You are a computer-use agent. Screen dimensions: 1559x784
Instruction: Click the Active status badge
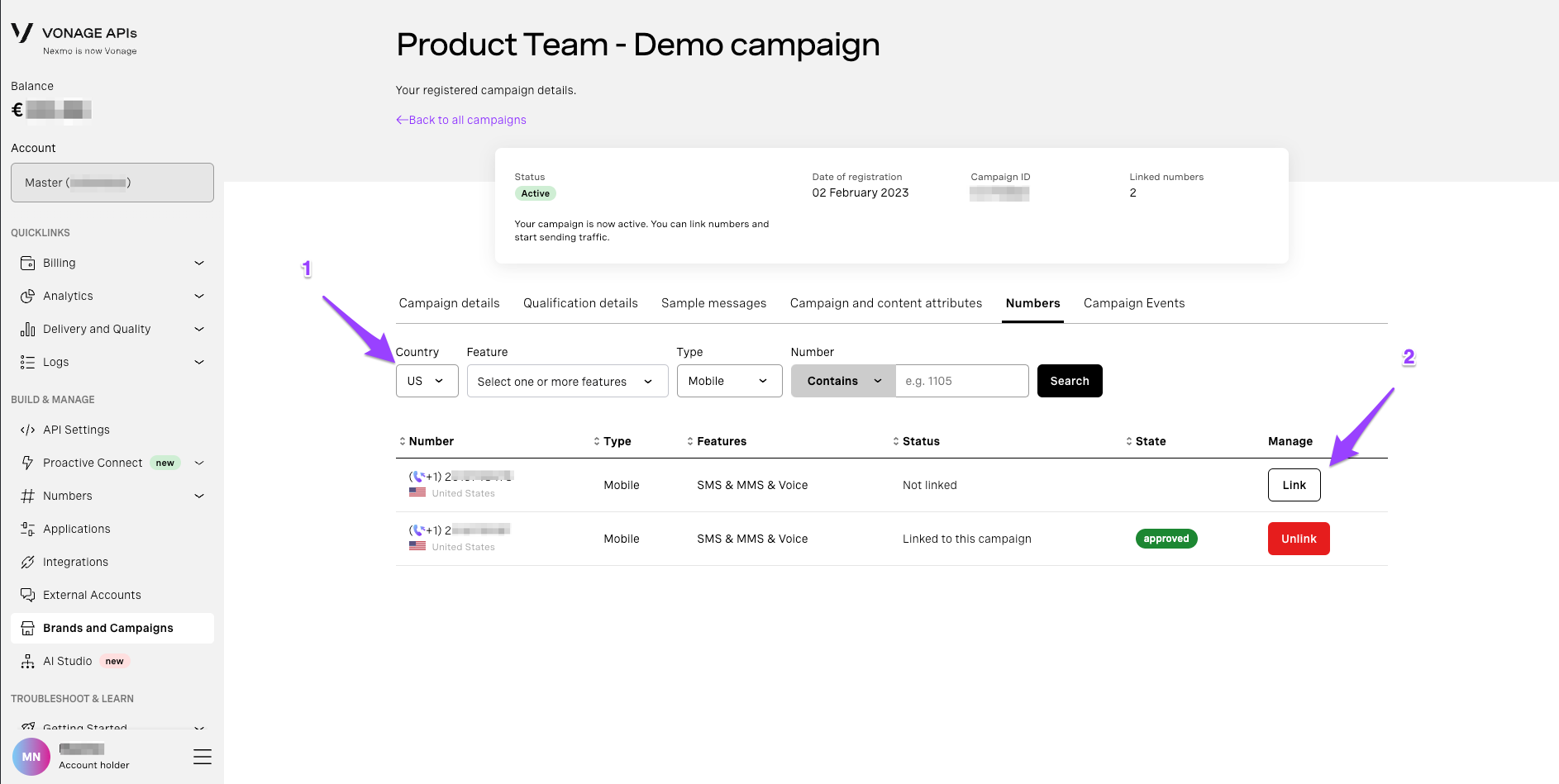[x=536, y=193]
